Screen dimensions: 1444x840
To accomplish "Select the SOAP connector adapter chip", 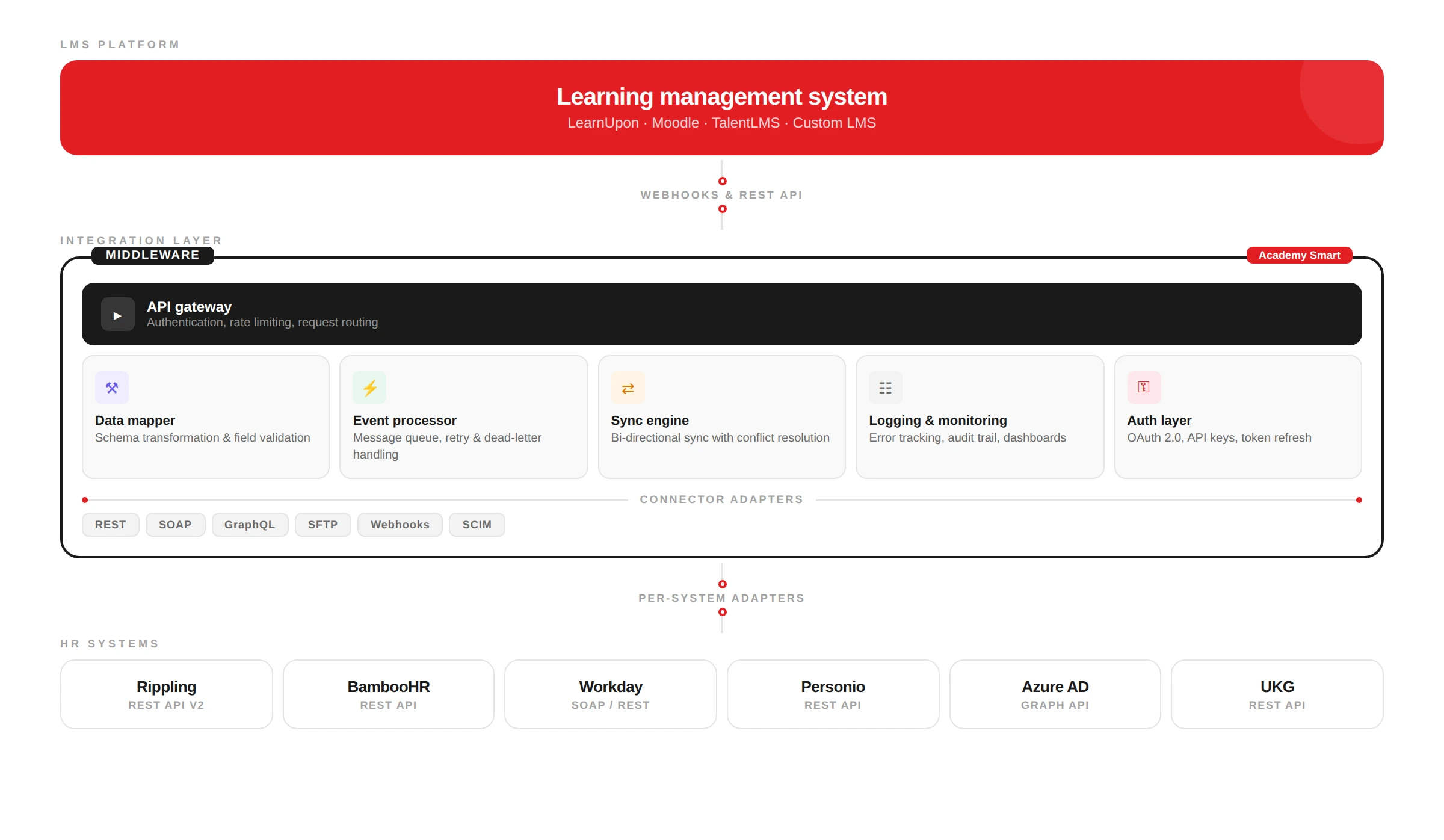I will 175,525.
